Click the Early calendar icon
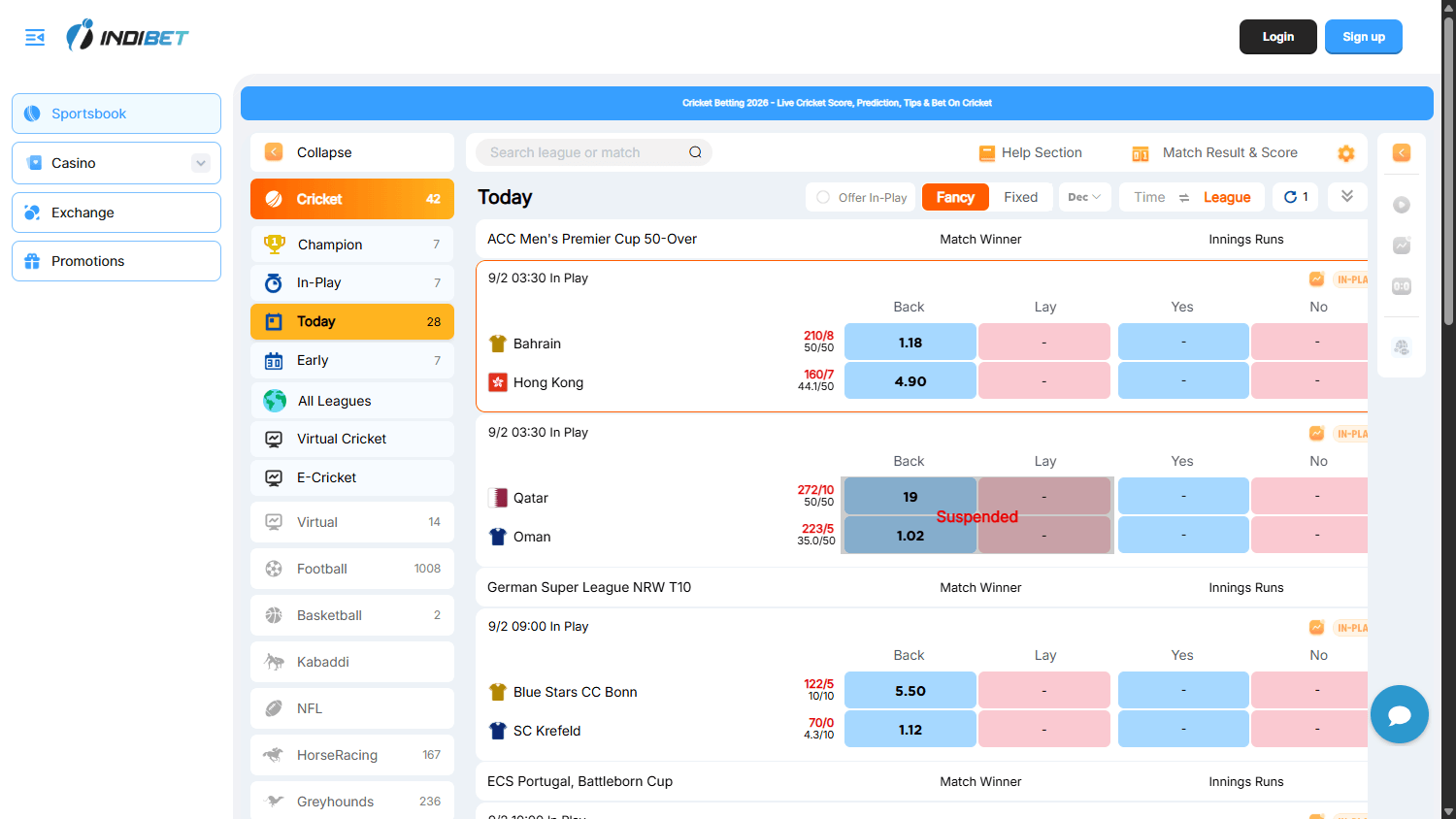The width and height of the screenshot is (1456, 819). coord(274,361)
